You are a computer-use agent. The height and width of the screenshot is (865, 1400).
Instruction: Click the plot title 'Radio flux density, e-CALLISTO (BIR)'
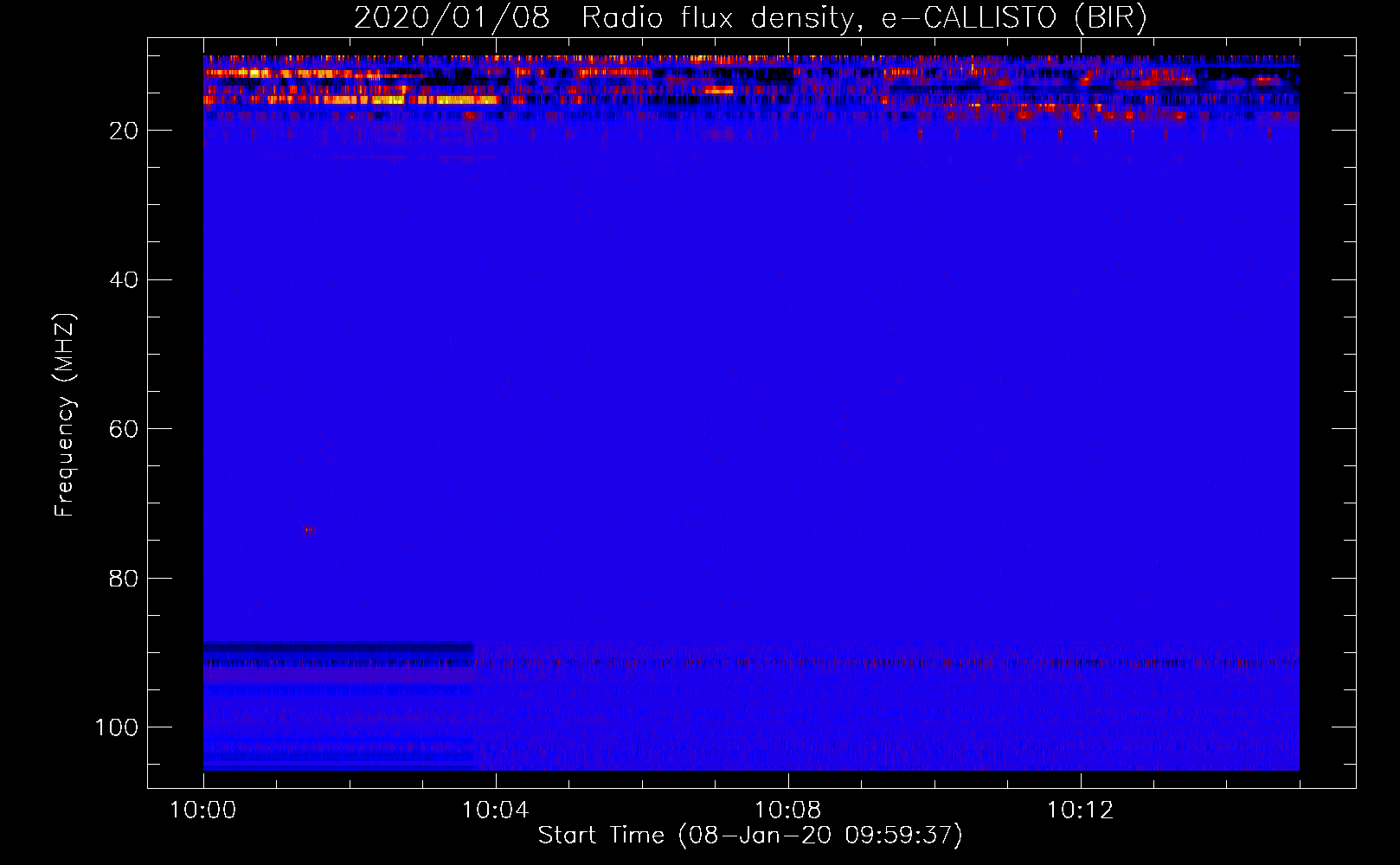coord(864,18)
